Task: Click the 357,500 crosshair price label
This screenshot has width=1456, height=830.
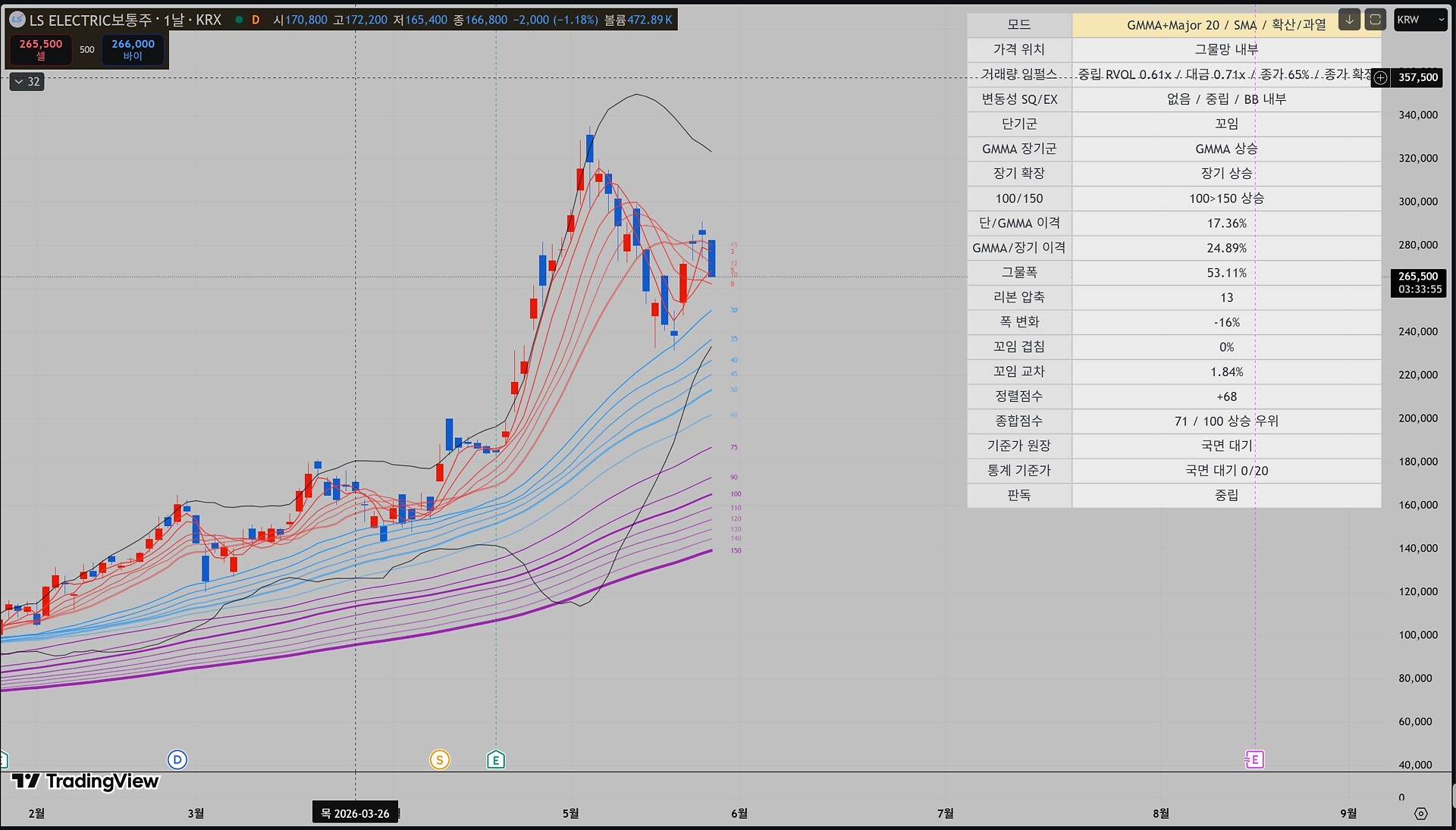Action: pos(1418,77)
